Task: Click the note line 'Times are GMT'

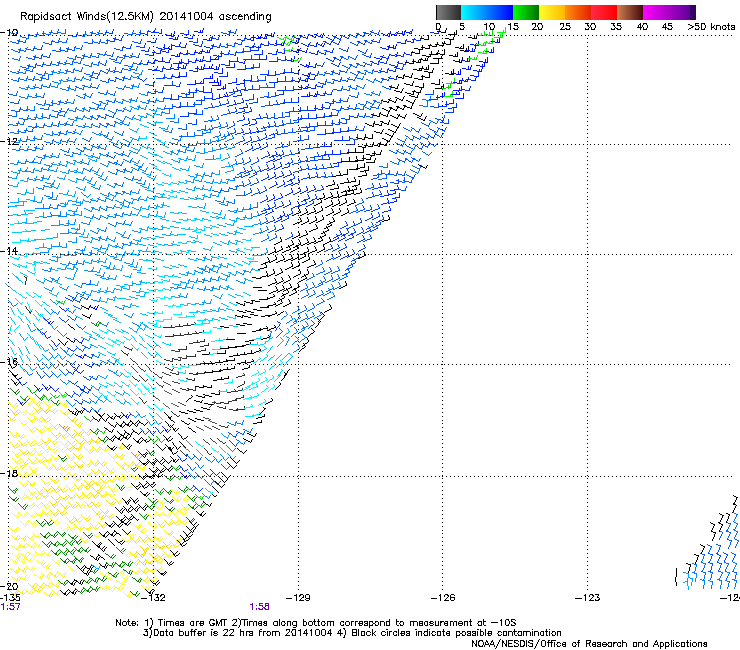Action: coord(191,623)
